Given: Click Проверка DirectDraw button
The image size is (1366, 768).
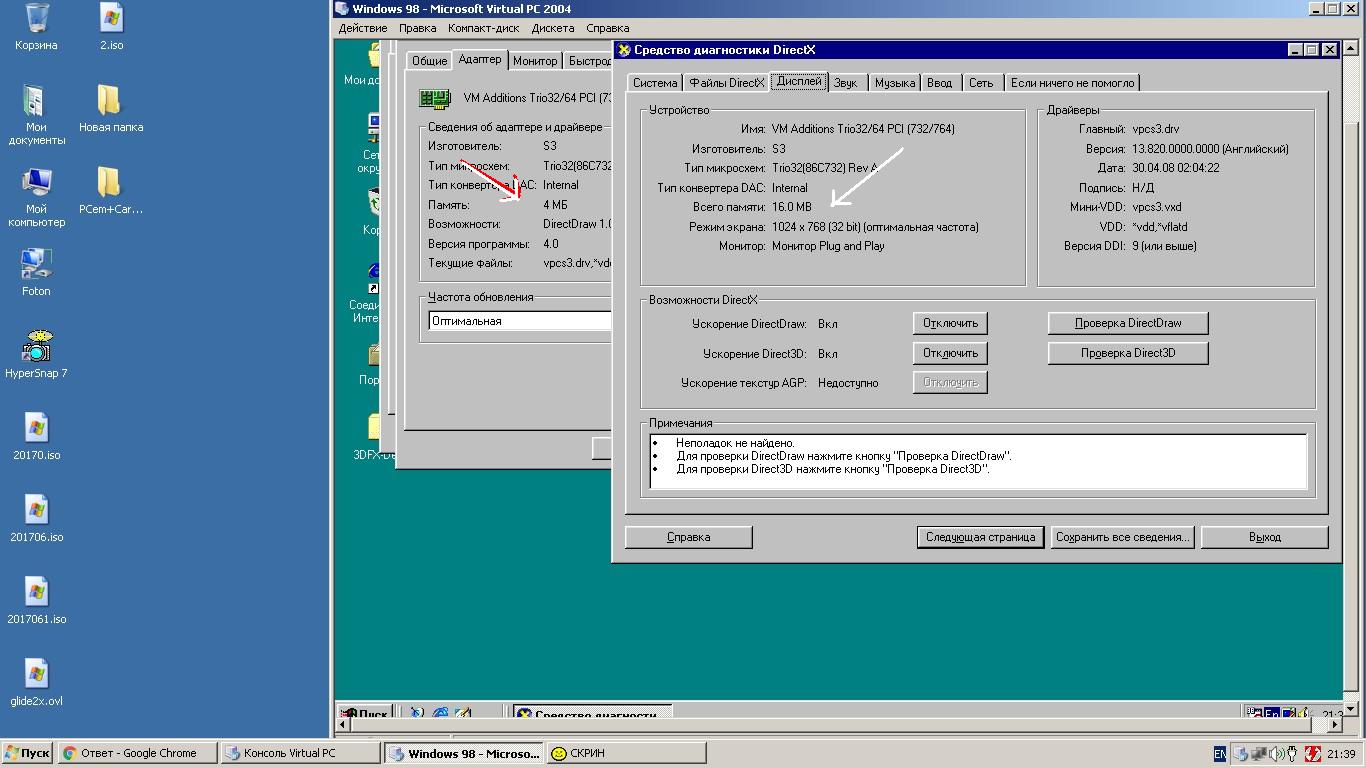Looking at the screenshot, I should point(1128,323).
